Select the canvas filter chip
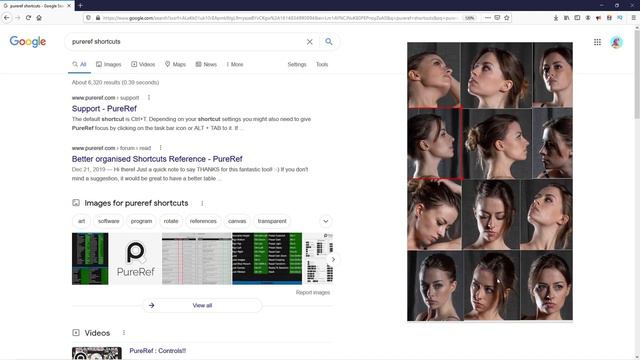The width and height of the screenshot is (640, 360). (x=237, y=221)
